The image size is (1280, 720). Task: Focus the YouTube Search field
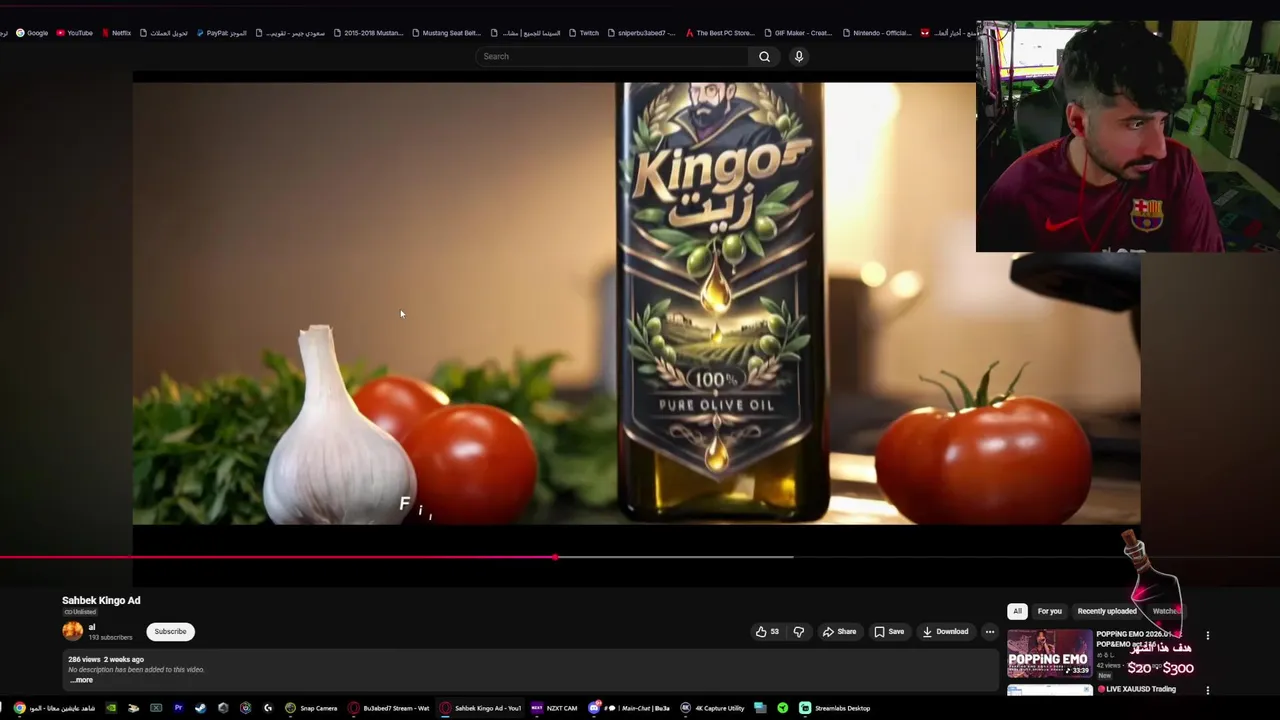point(612,57)
